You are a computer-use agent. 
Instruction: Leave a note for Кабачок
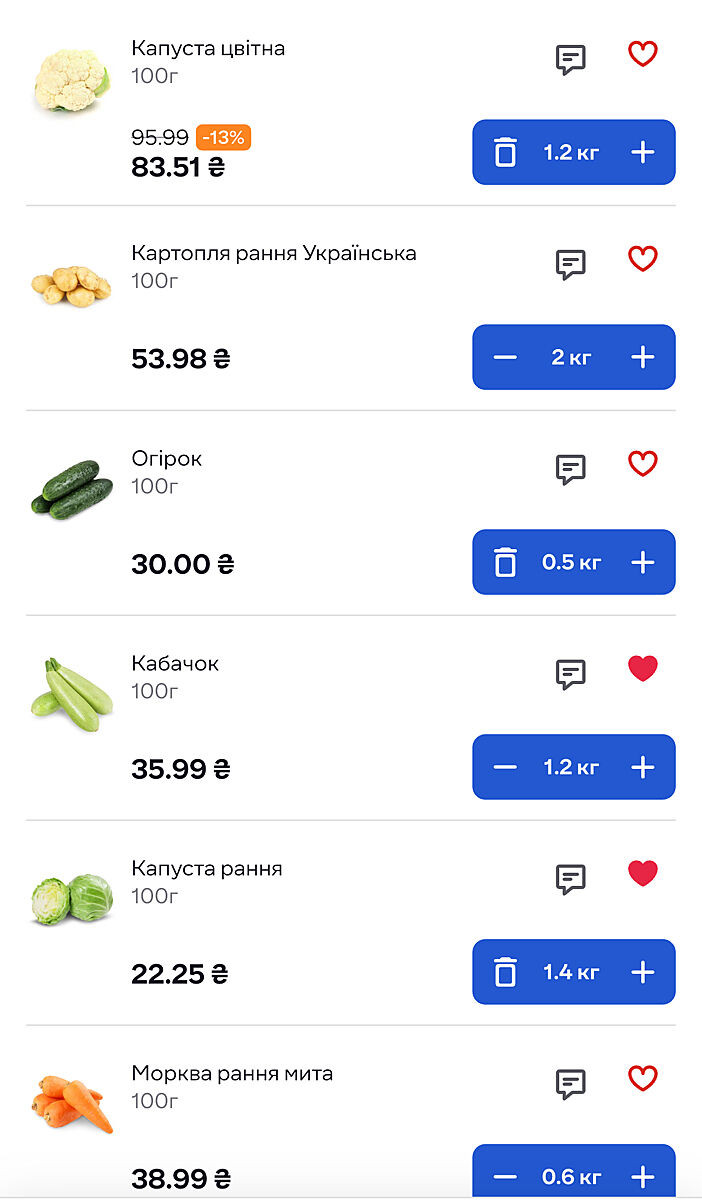coord(570,674)
